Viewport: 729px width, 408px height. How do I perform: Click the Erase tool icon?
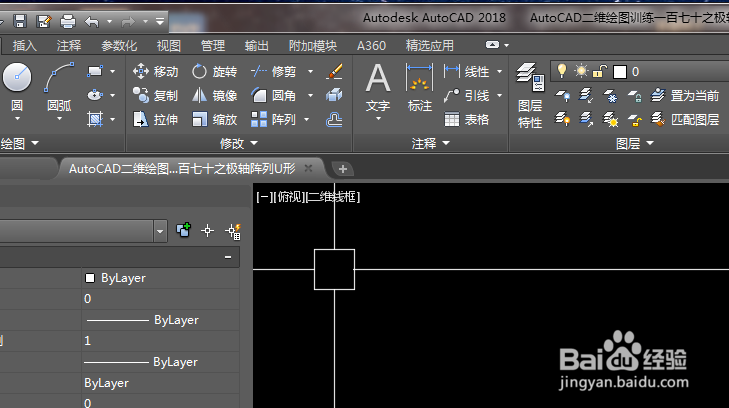tap(334, 72)
